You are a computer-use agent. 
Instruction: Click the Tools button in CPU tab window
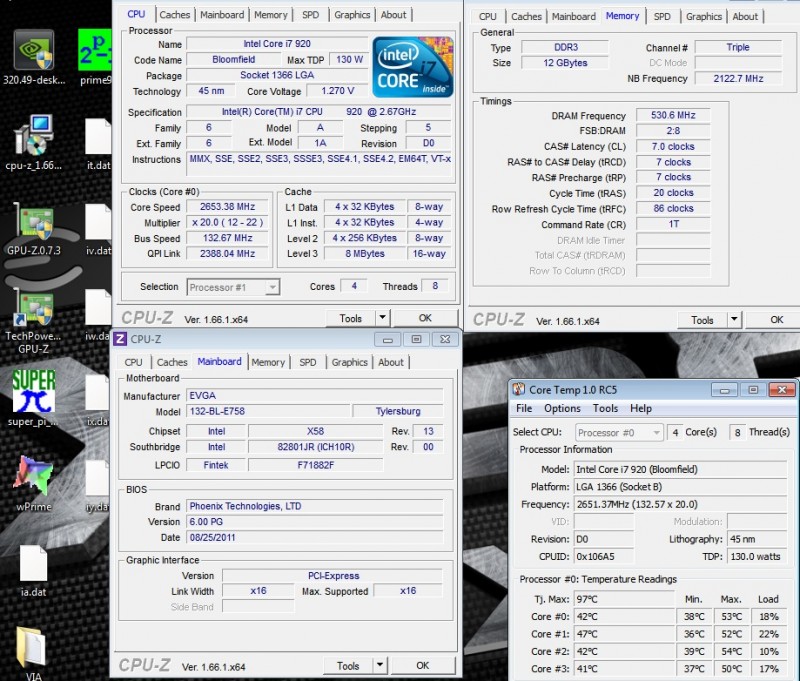click(x=350, y=318)
